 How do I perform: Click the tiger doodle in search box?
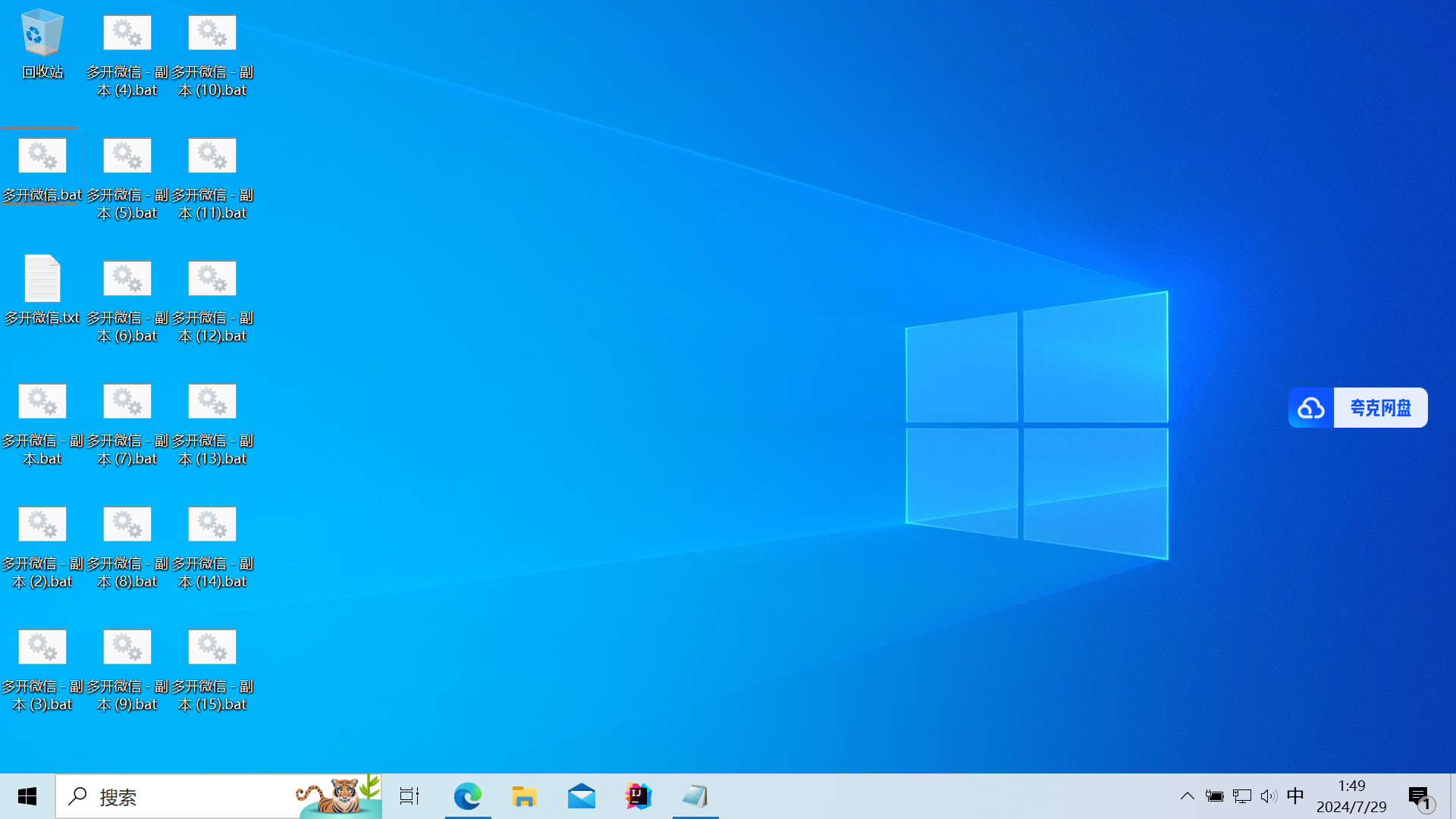(x=338, y=796)
